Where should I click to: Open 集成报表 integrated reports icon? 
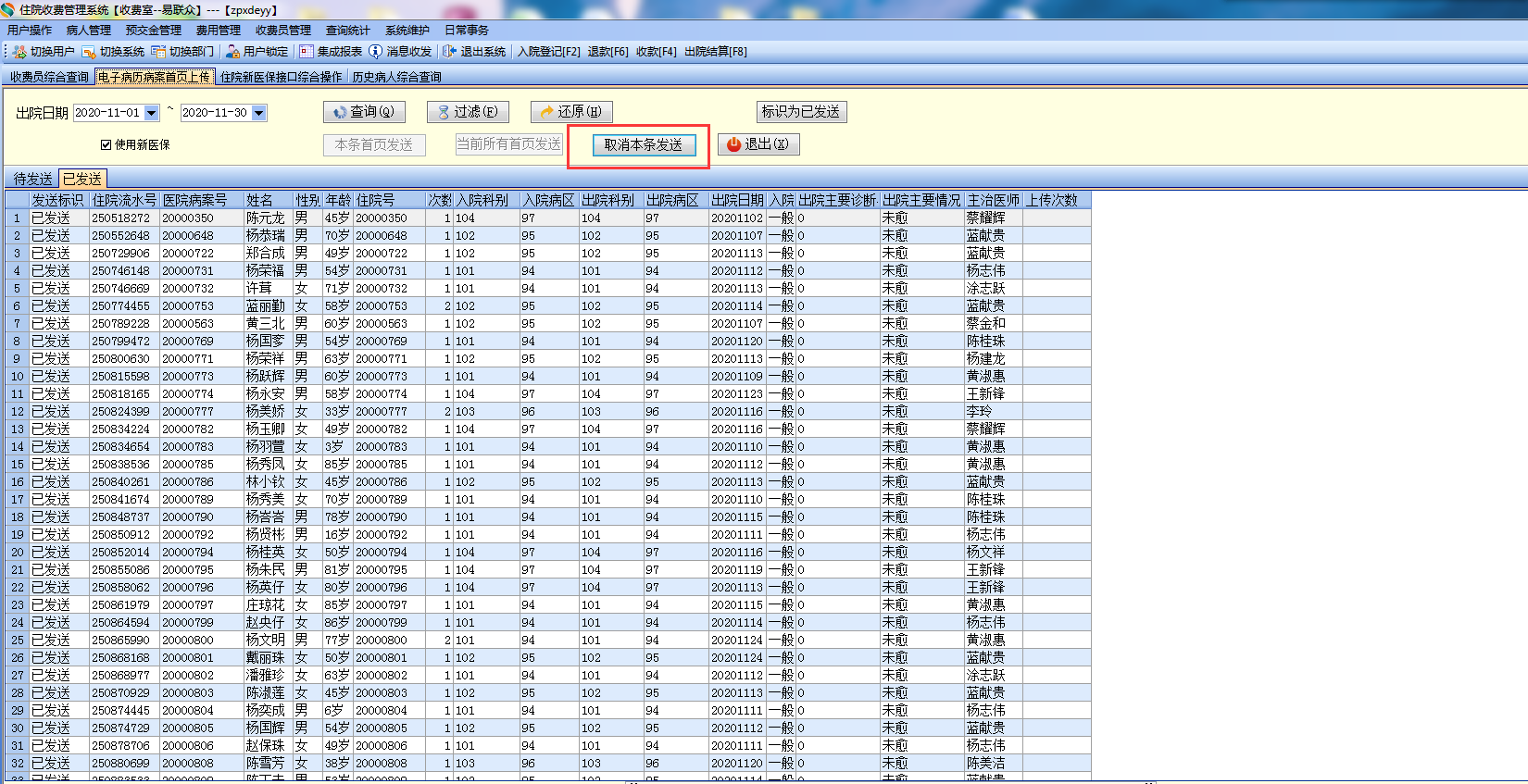click(307, 52)
